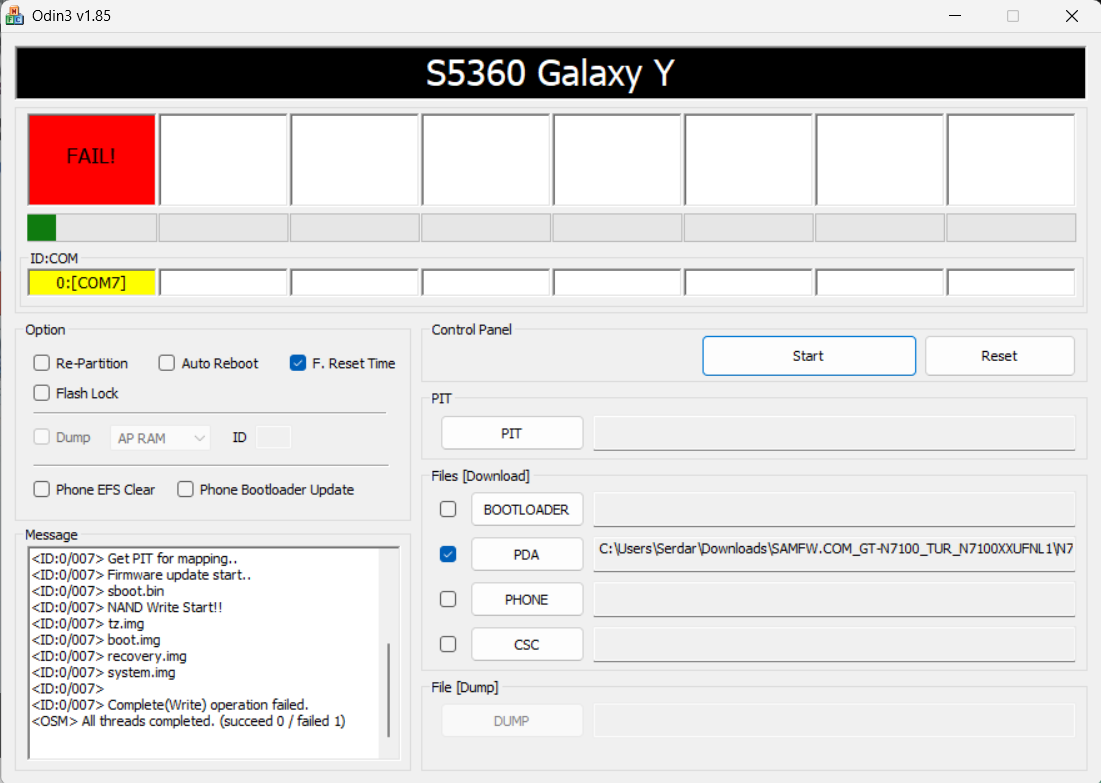Screen dimensions: 1101x783
Task: Click the PHONE file button
Action: (527, 599)
